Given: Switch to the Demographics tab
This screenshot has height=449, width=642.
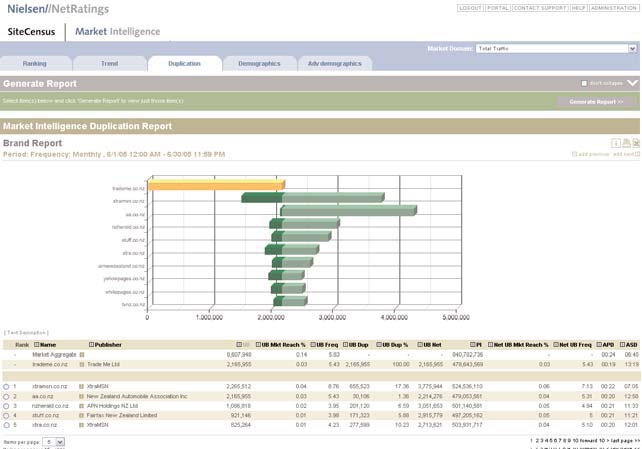Looking at the screenshot, I should click(259, 63).
